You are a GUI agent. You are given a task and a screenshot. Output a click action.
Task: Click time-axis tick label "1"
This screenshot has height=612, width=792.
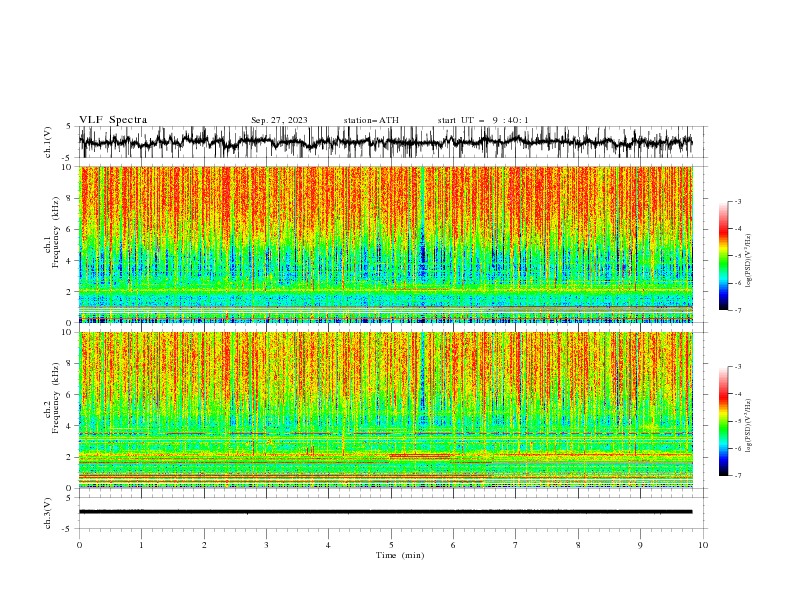[141, 545]
